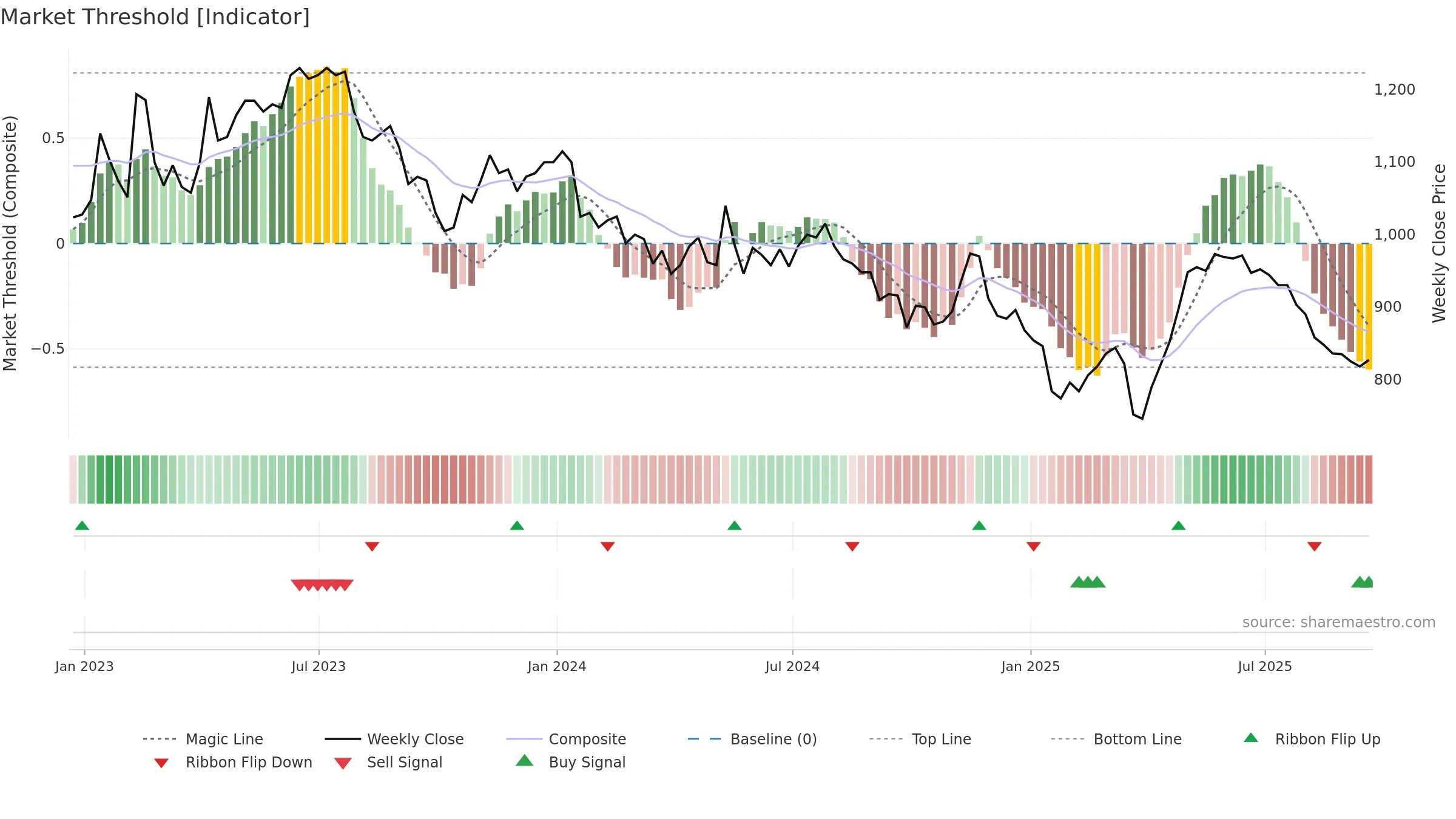Toggle Bottom Line legend entry
Image resolution: width=1456 pixels, height=819 pixels.
tap(1116, 739)
